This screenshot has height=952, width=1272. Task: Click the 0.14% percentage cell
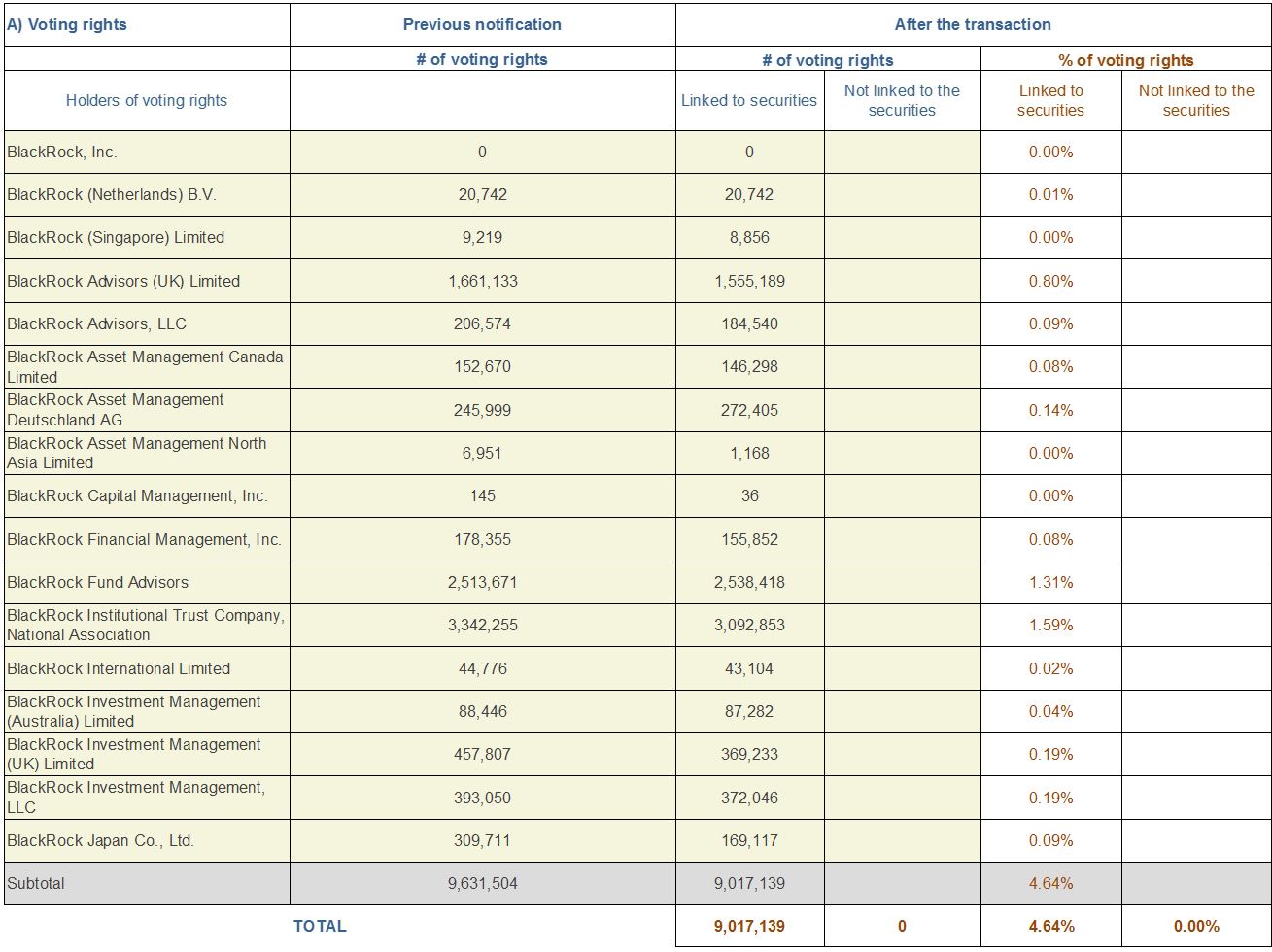1051,410
